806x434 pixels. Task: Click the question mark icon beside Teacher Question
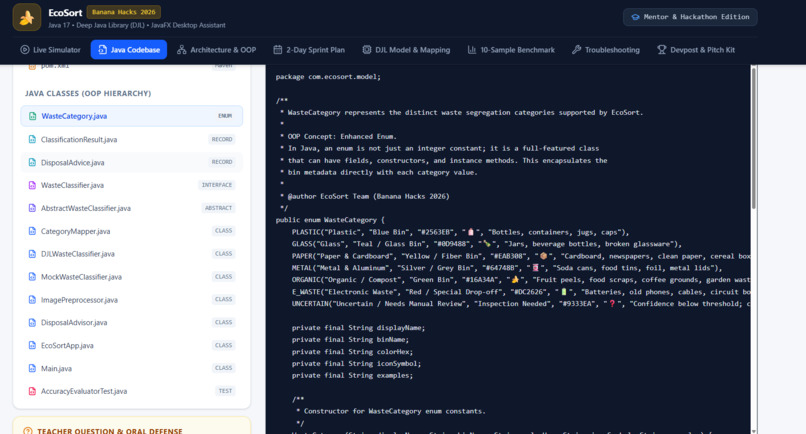pos(28,431)
